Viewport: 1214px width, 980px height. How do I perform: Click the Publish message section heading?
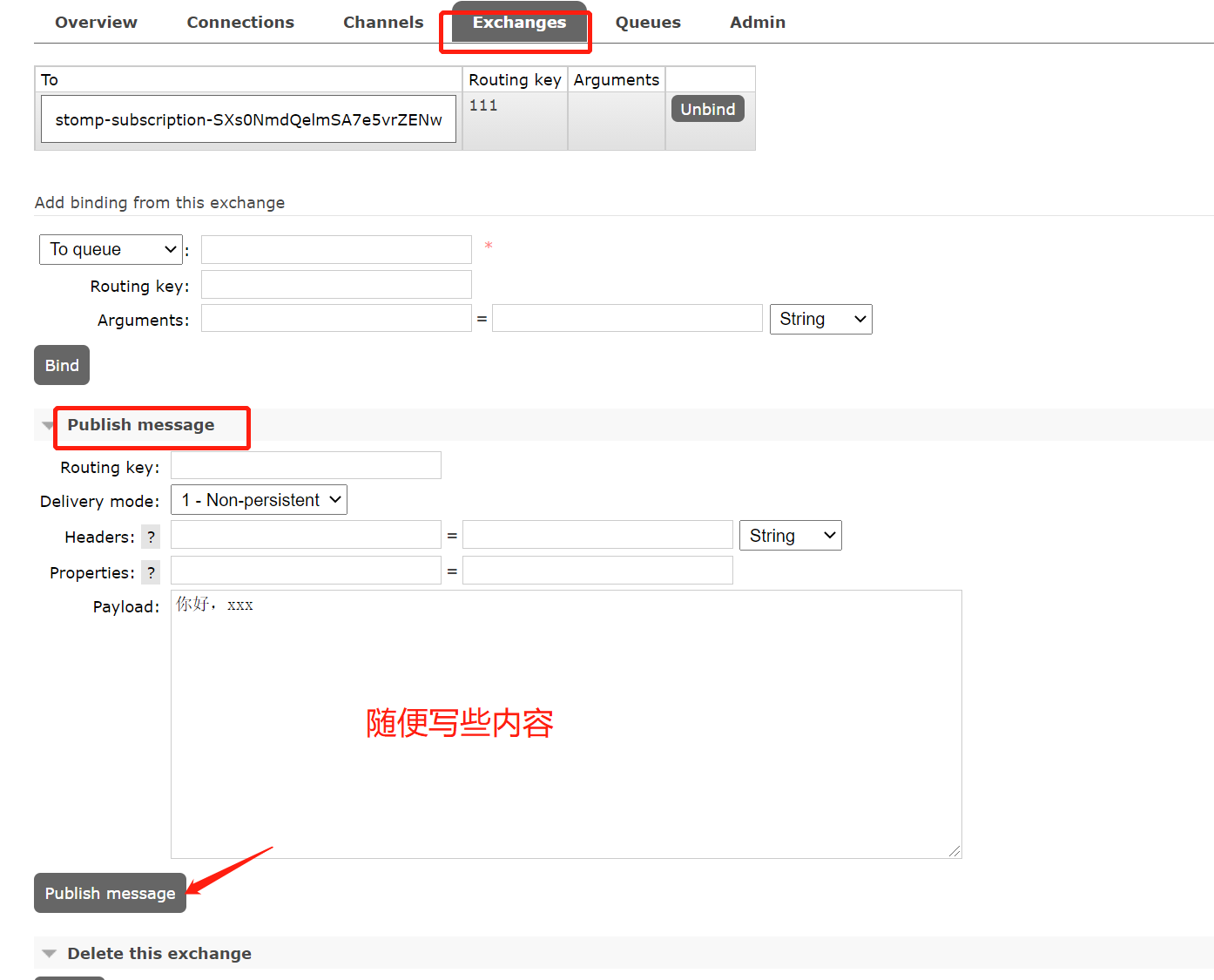[x=141, y=425]
